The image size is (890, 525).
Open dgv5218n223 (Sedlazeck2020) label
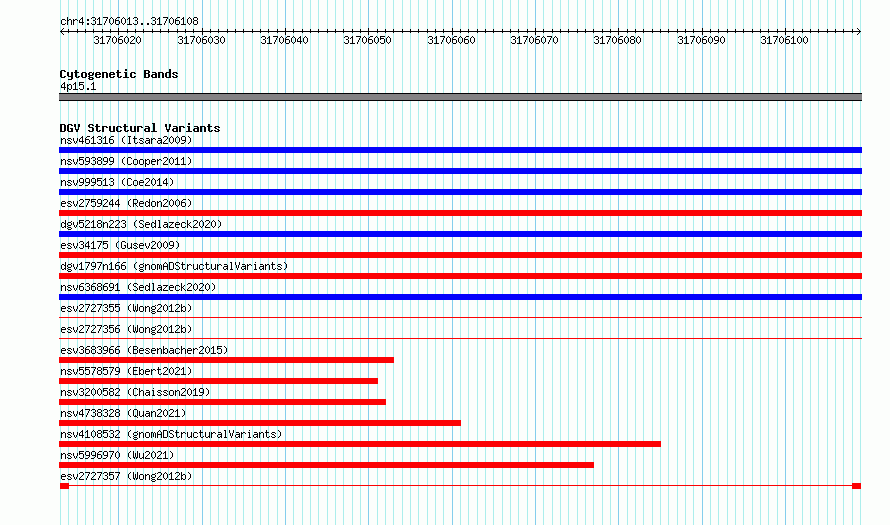point(141,224)
